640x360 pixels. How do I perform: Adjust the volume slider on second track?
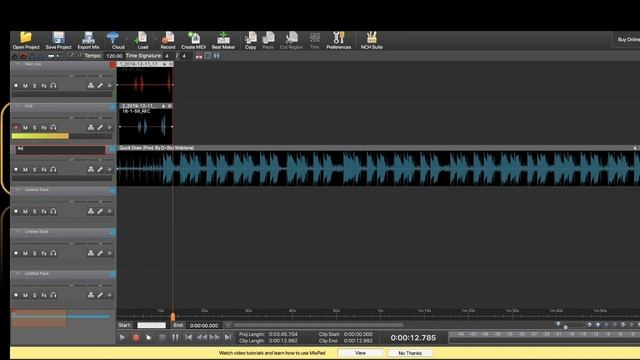71,118
